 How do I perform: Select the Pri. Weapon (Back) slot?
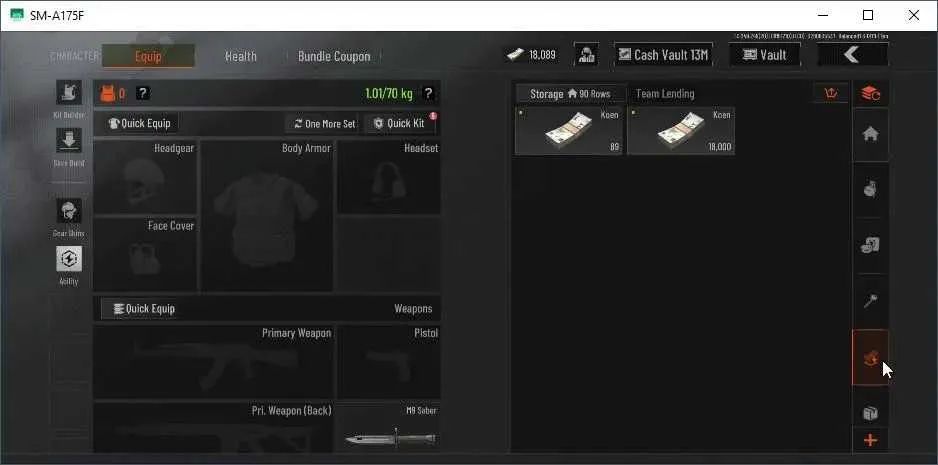pyautogui.click(x=214, y=428)
